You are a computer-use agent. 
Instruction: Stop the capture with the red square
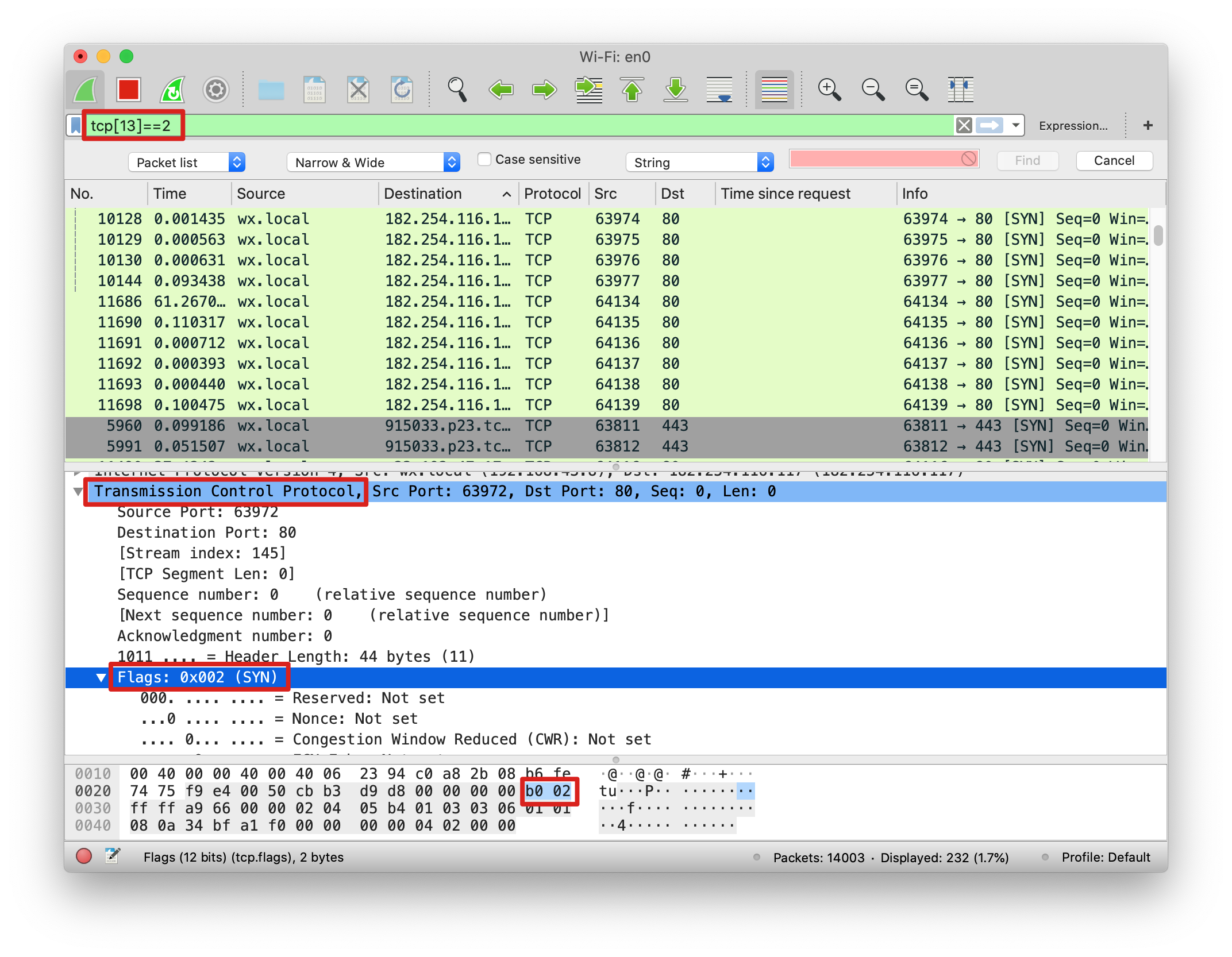(128, 90)
